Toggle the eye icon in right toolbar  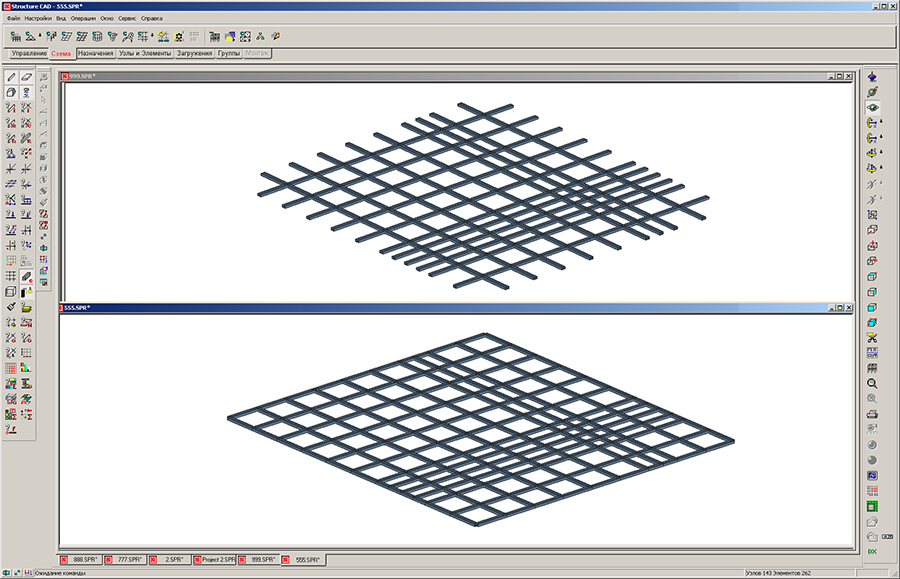[x=872, y=107]
